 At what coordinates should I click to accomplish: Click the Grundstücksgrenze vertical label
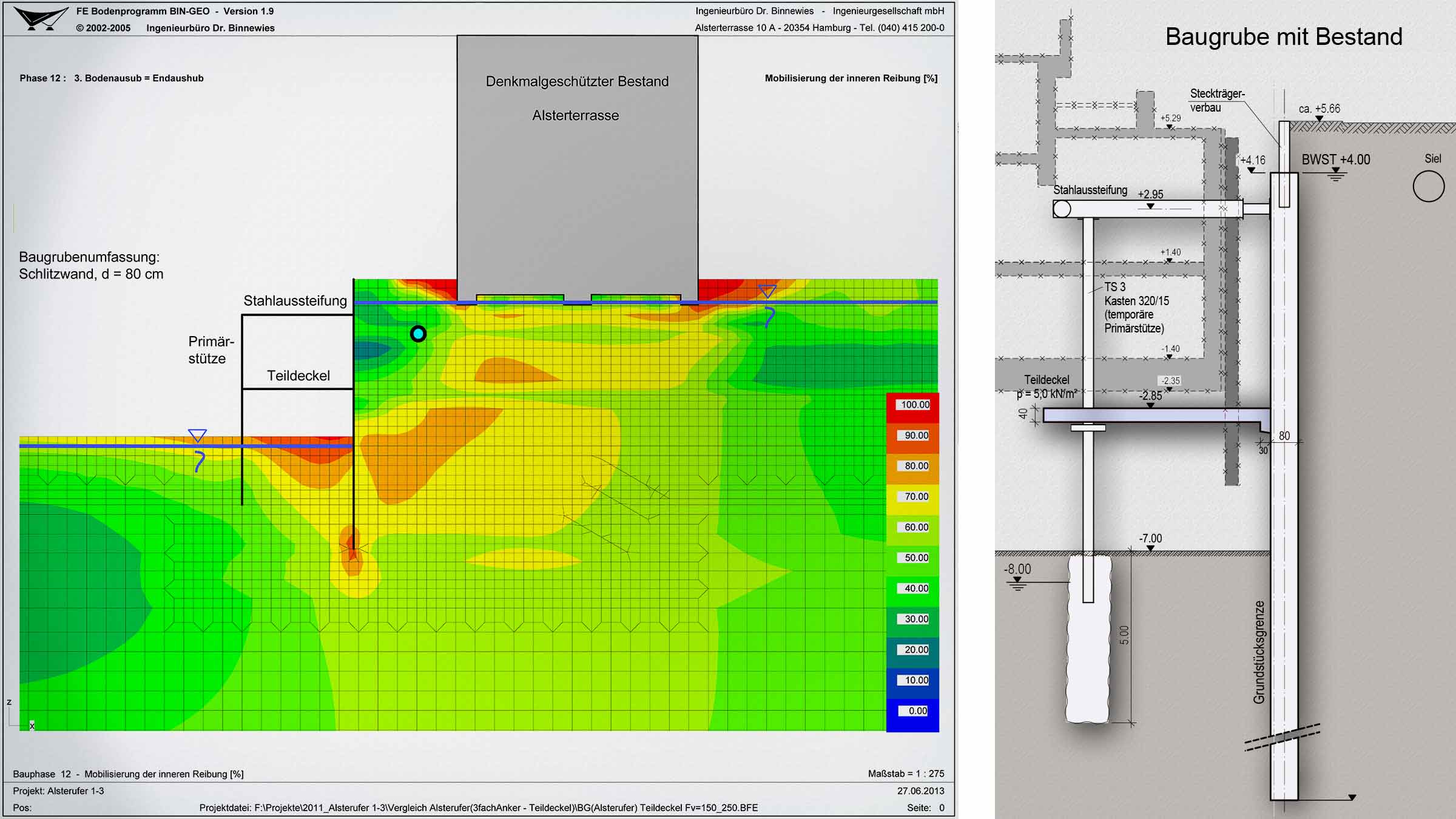(1259, 652)
